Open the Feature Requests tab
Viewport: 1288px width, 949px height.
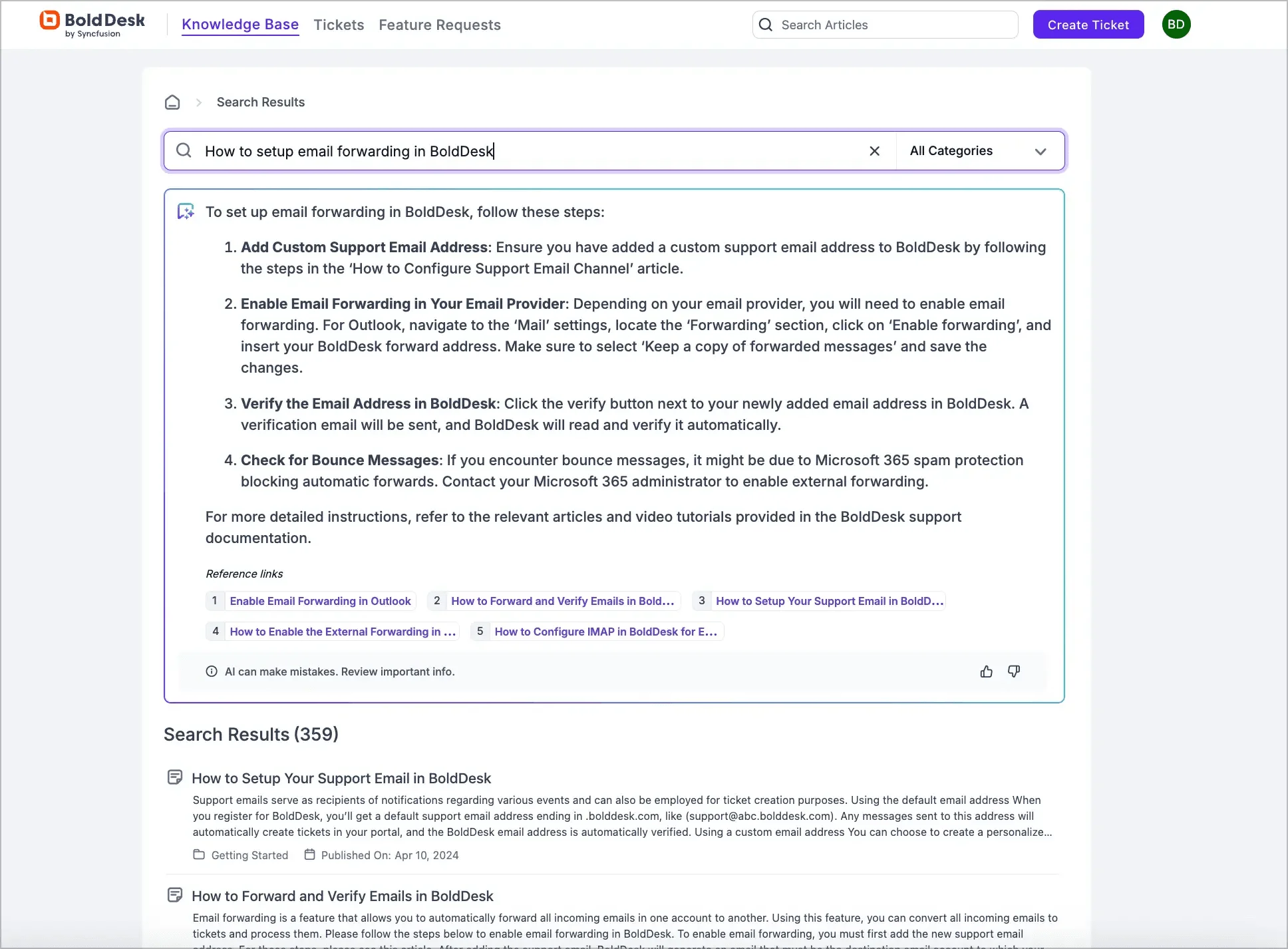coord(439,25)
